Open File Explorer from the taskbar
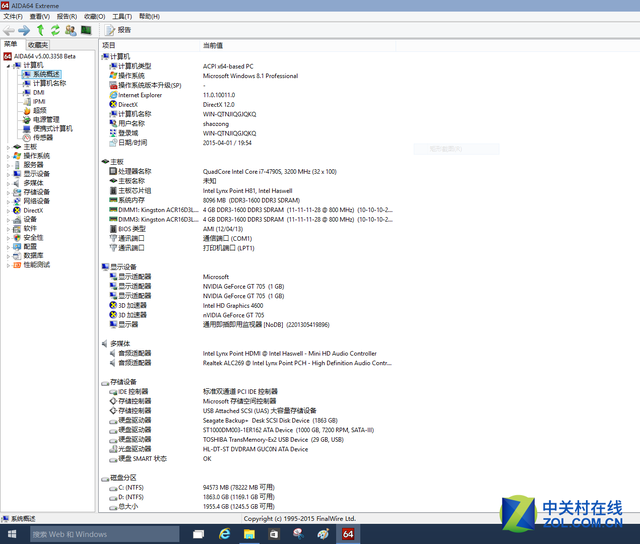 (249, 534)
